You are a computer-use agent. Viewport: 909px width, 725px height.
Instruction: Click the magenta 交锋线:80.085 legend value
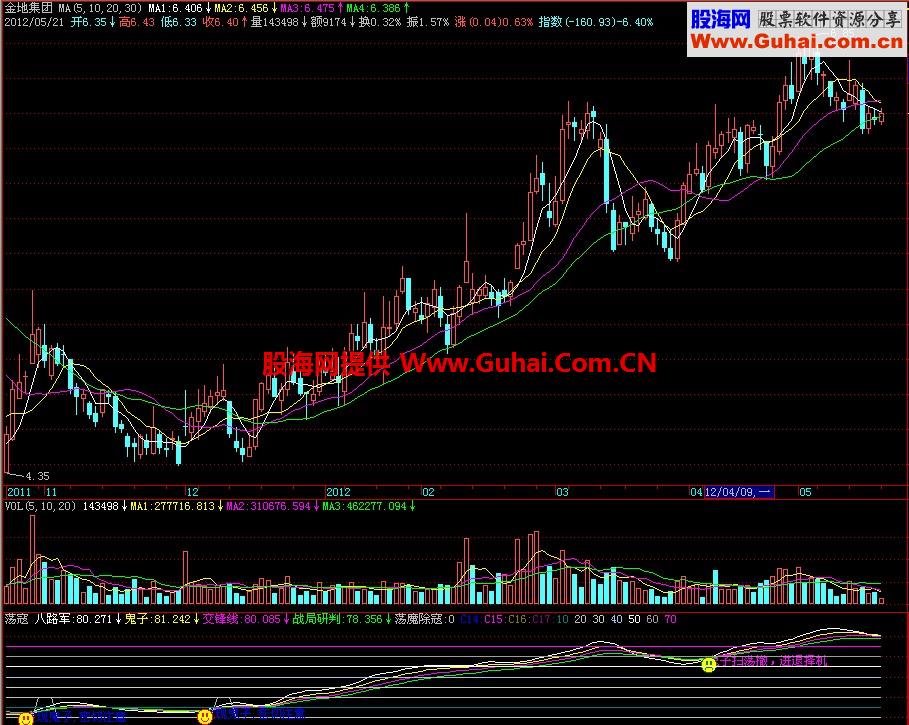coord(241,620)
